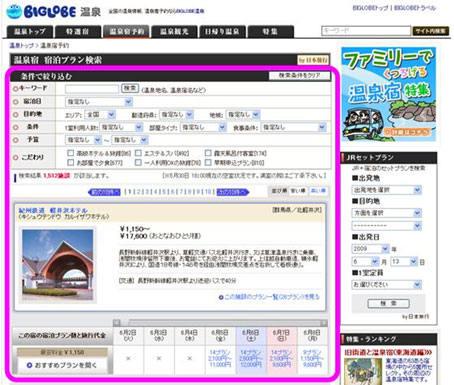Click the calendar horizontal scrollbar
454x385 pixels.
coord(220,323)
